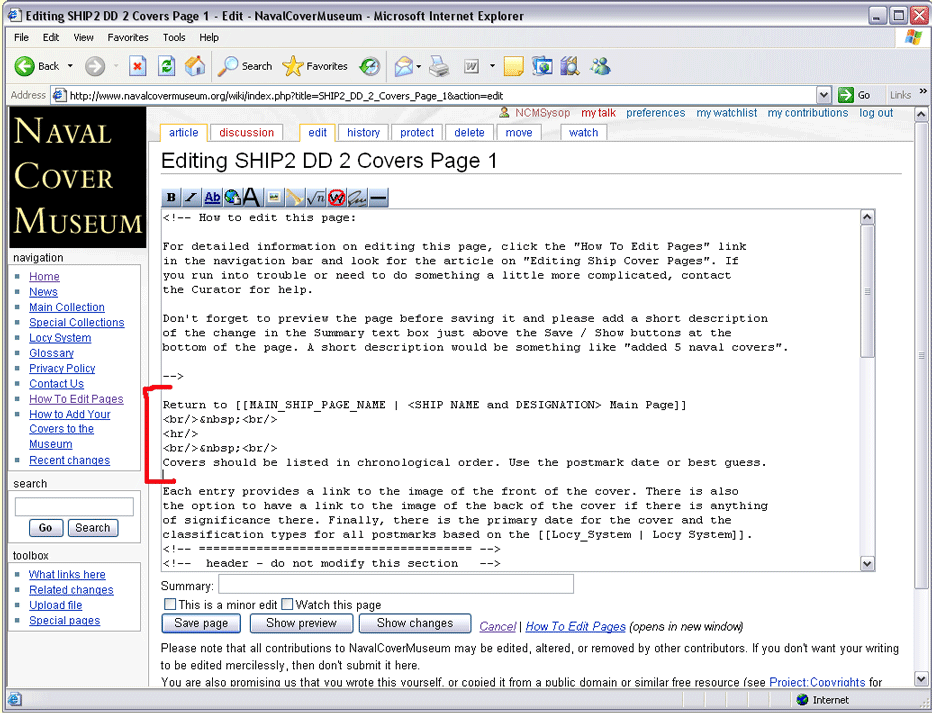Open the Back button history dropdown arrow

(69, 67)
